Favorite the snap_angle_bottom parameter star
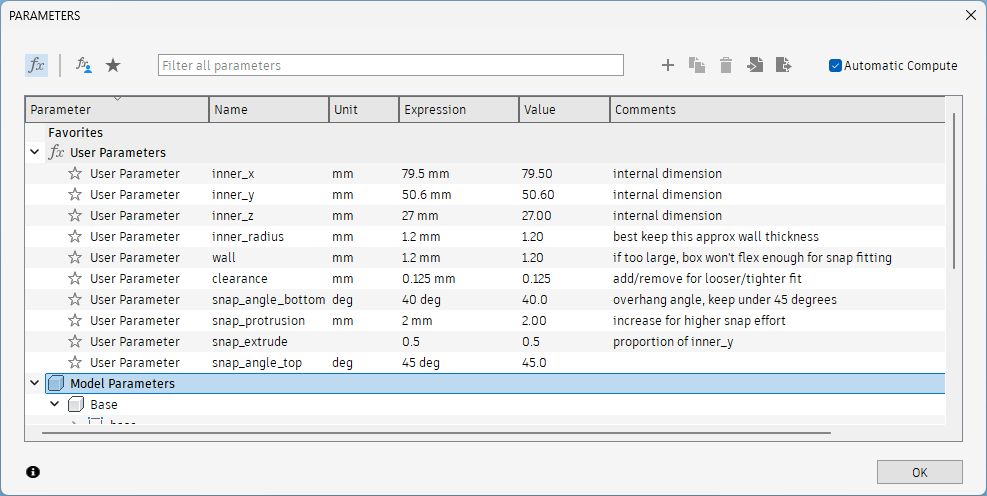Screen dimensions: 987x496 [x=75, y=299]
